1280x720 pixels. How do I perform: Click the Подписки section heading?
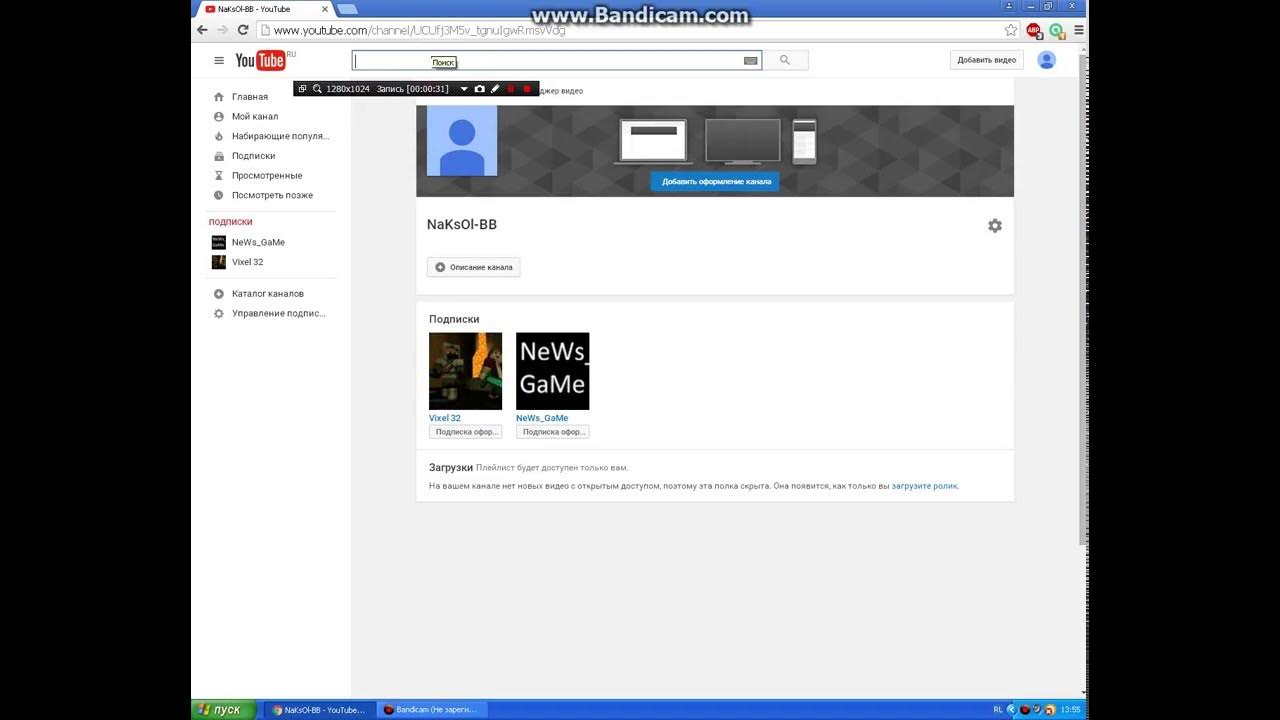coord(454,320)
